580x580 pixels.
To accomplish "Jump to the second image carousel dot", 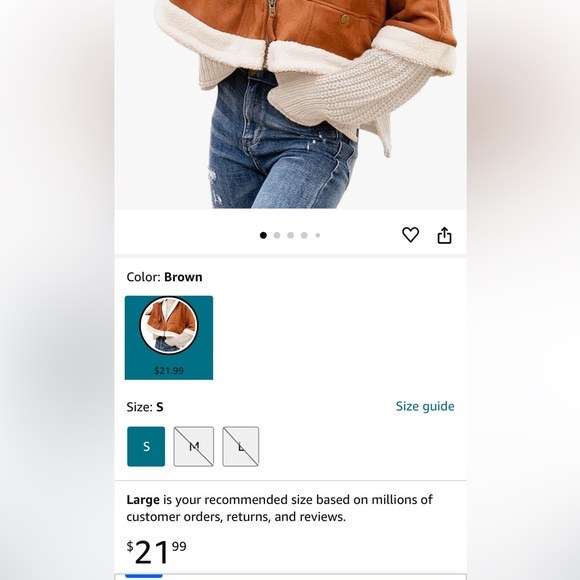I will [x=277, y=235].
